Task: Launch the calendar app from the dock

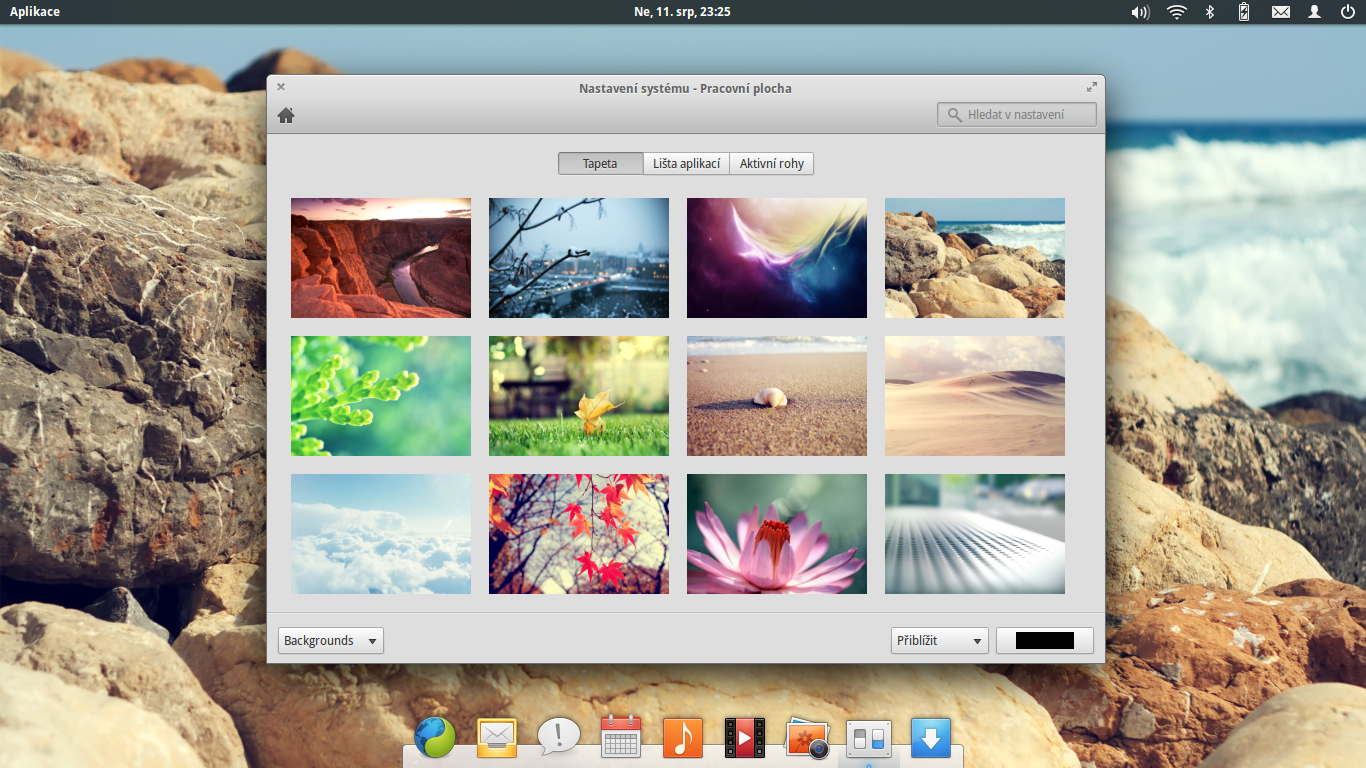Action: click(x=620, y=737)
